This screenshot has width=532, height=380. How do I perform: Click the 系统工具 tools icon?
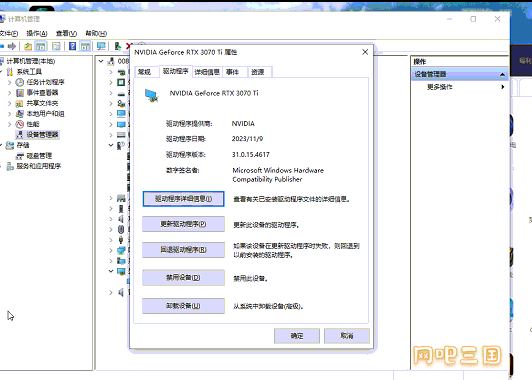point(10,72)
